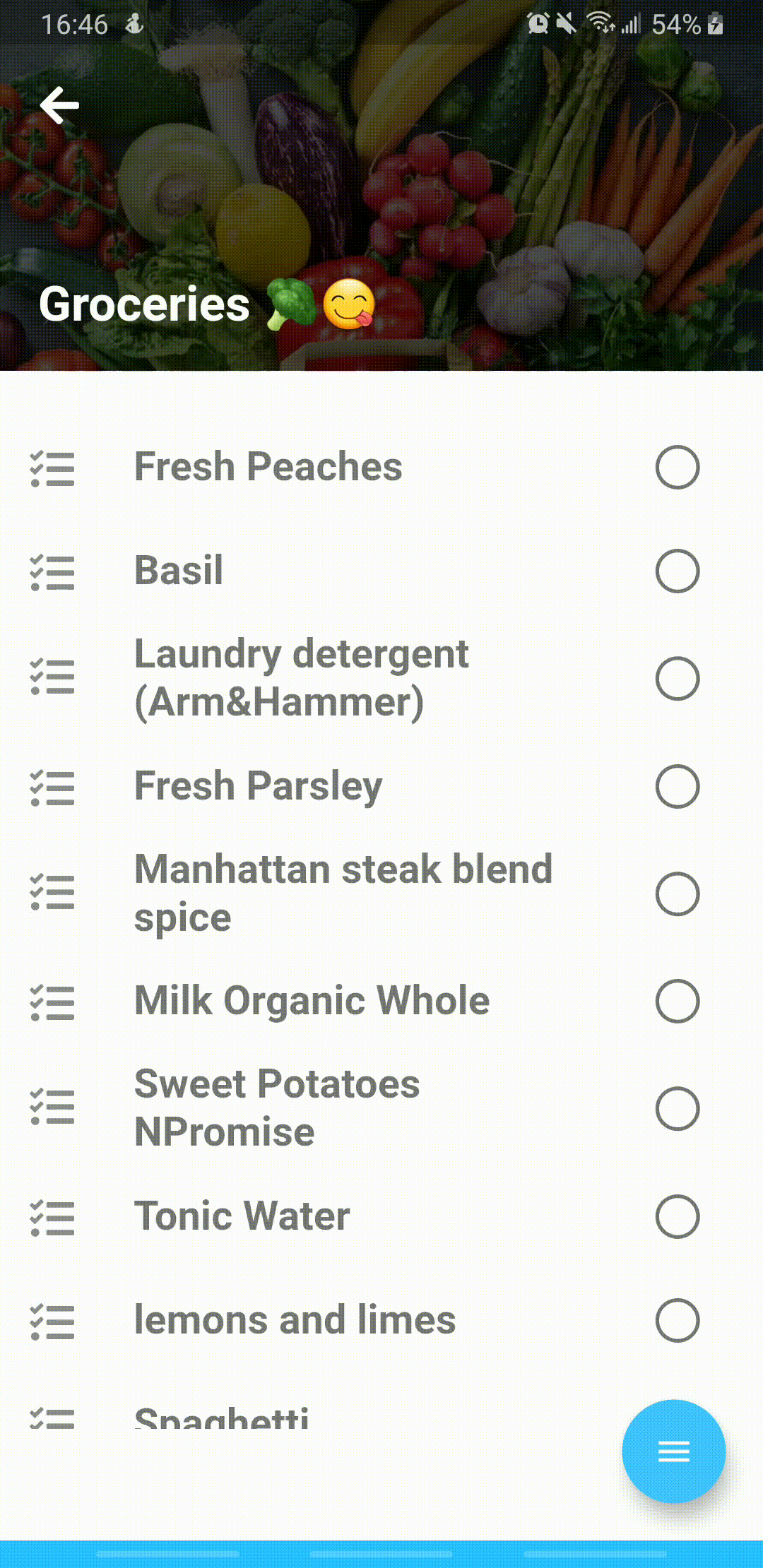The height and width of the screenshot is (1568, 763).
Task: Tap checklist icon beside Laundry detergent
Action: 52,677
